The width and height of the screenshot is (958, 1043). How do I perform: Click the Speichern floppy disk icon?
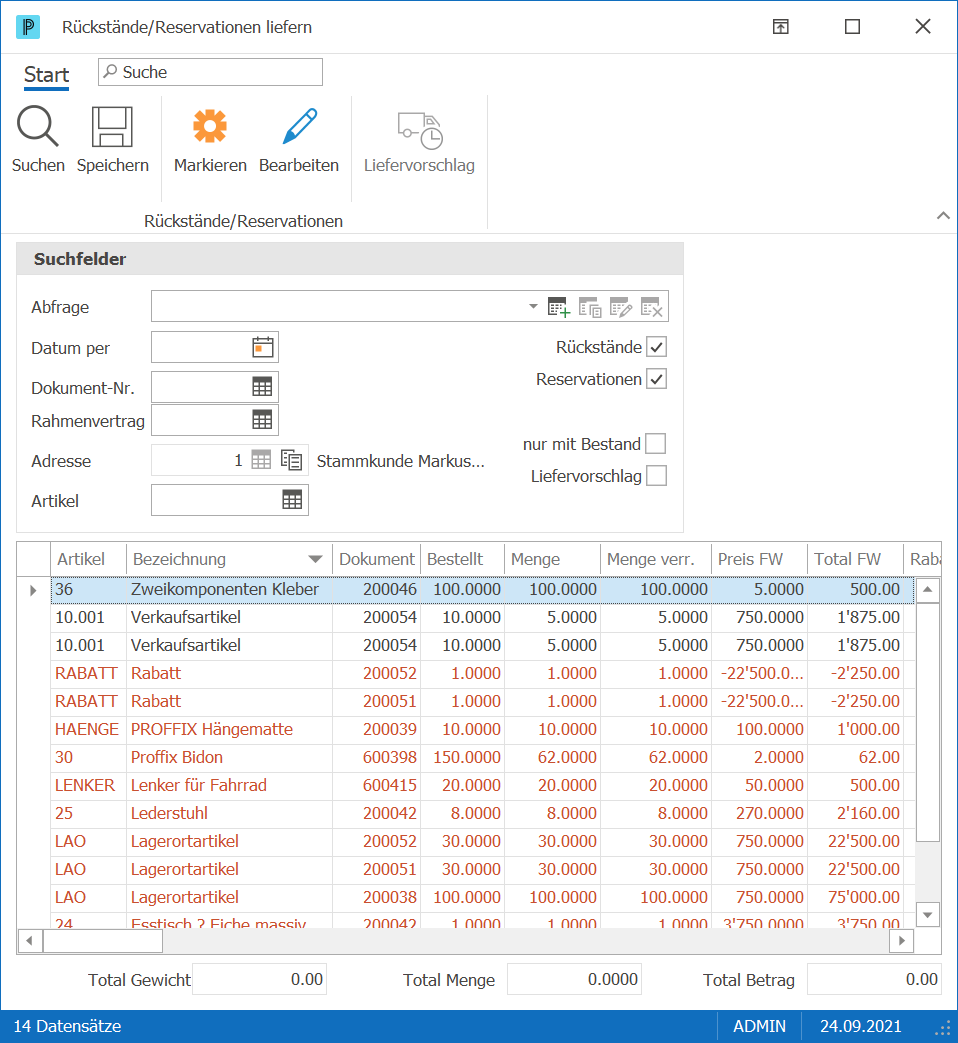tap(112, 126)
